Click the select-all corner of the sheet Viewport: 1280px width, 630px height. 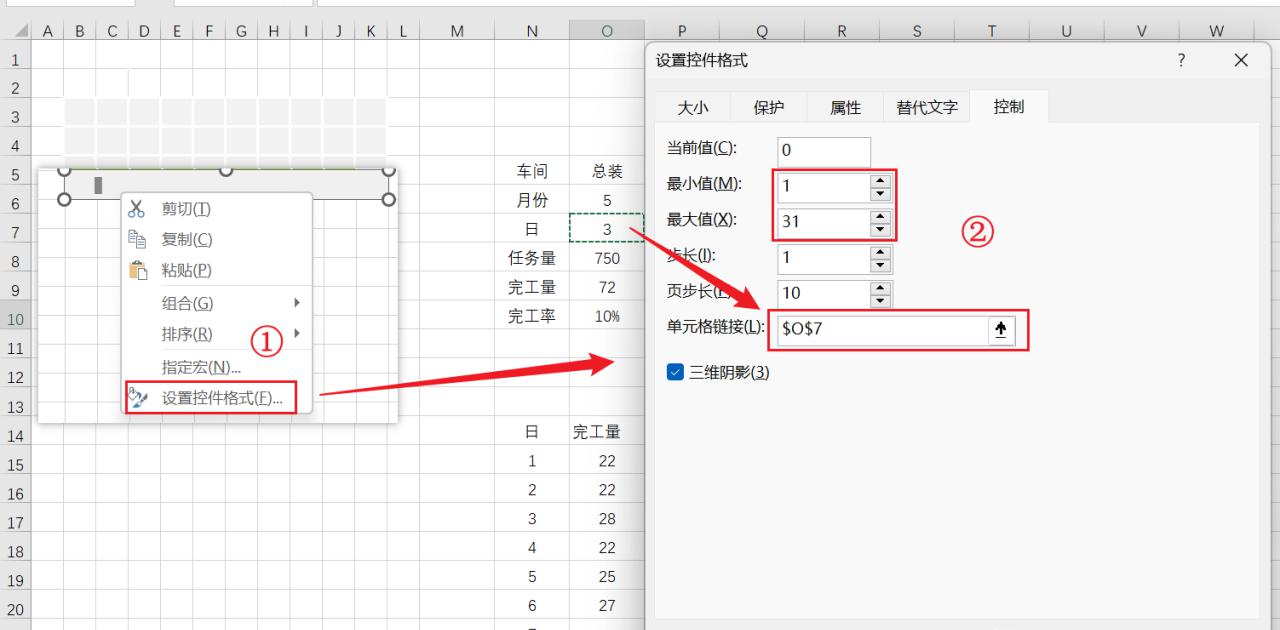[x=15, y=31]
